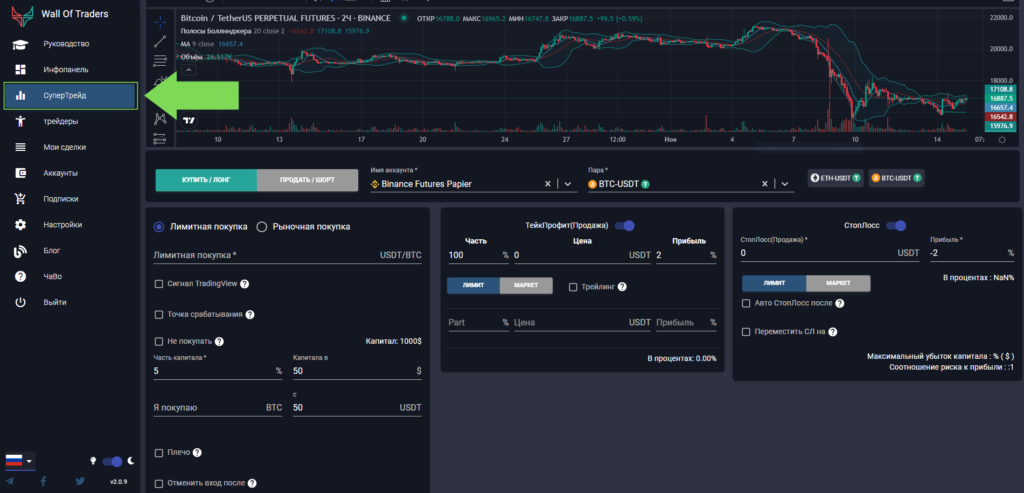Open the language flag dropdown

(20, 460)
